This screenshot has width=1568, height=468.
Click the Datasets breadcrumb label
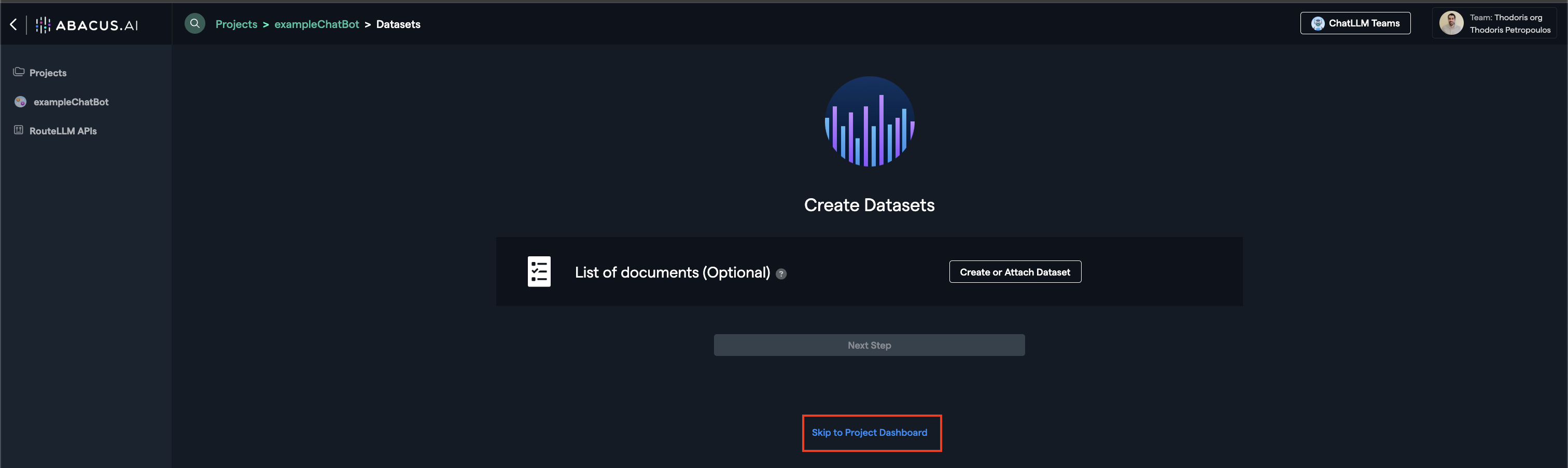point(398,24)
